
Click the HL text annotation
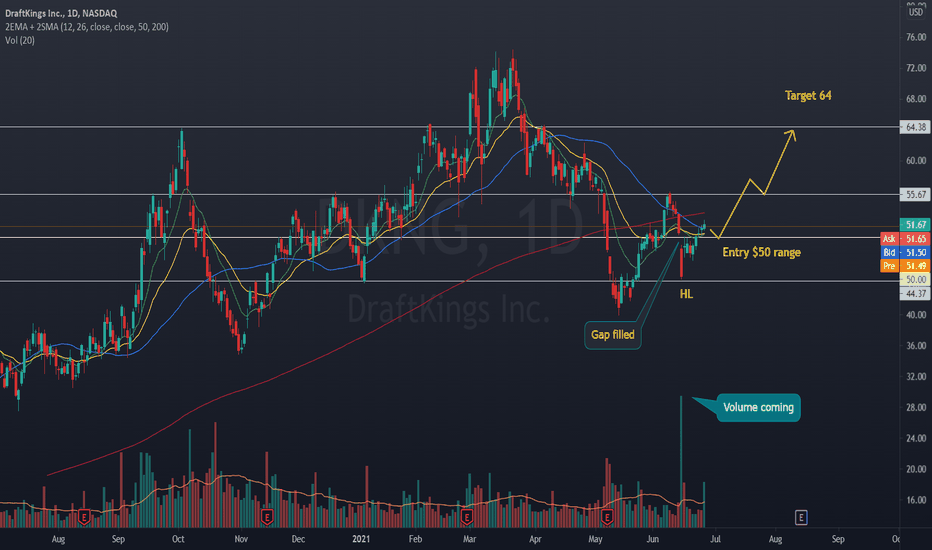[x=687, y=294]
